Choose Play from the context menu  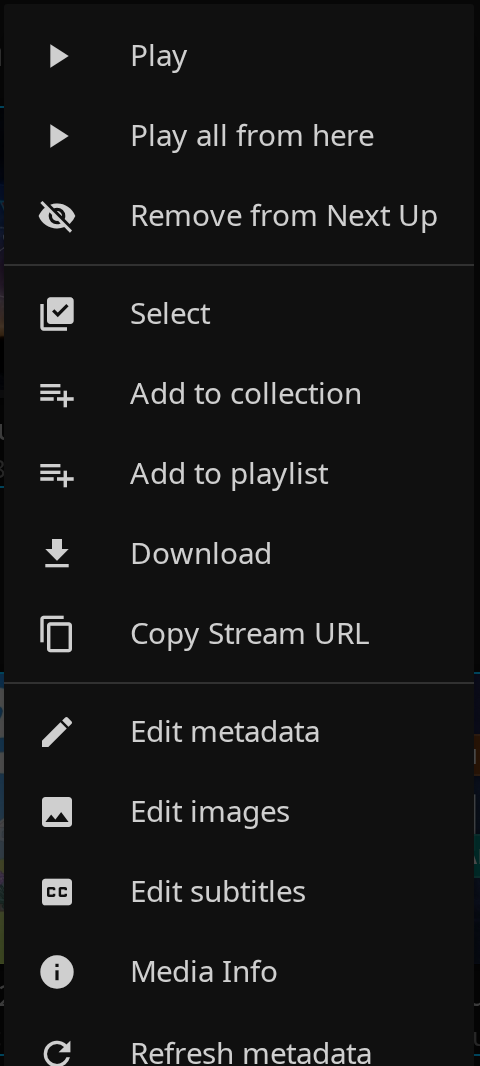click(239, 56)
